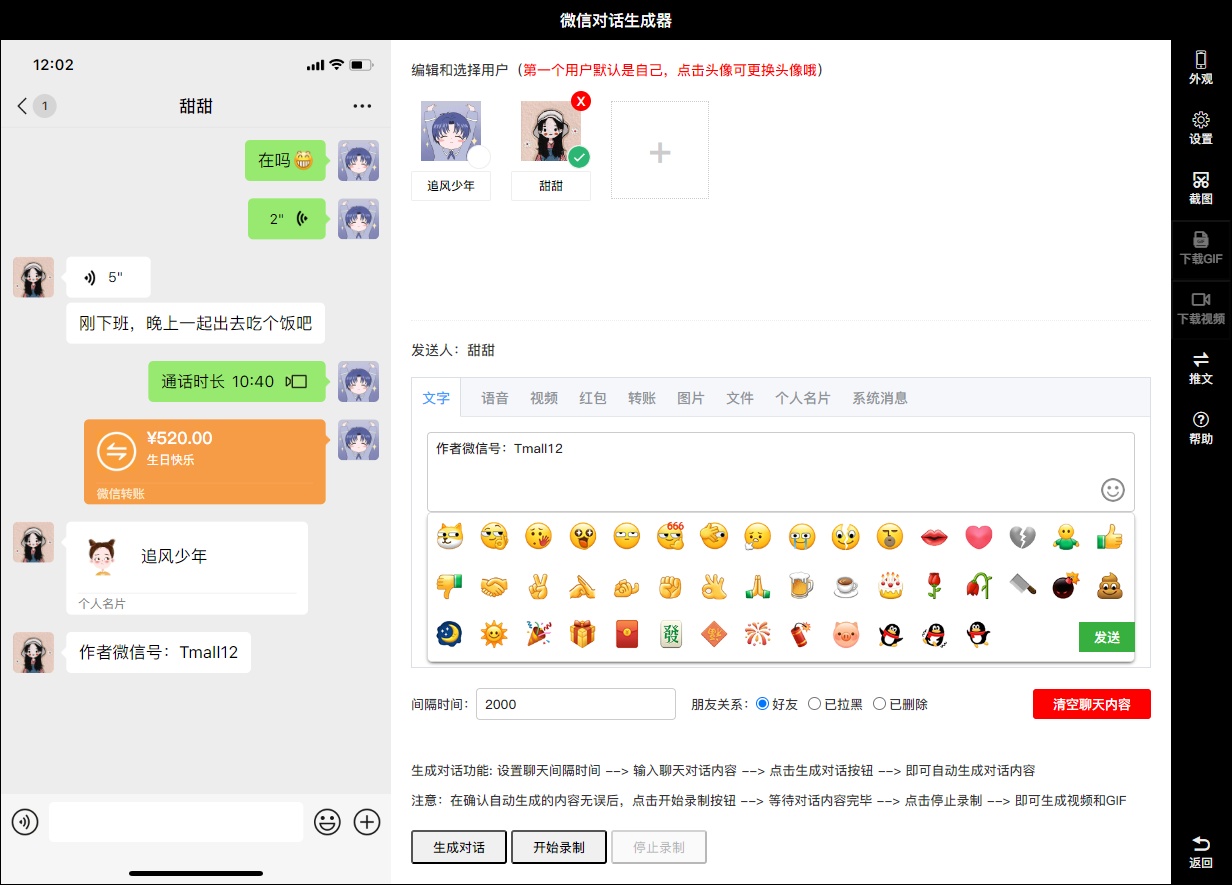This screenshot has height=885, width=1232.
Task: Tap the plus icon in chat bar
Action: (368, 822)
